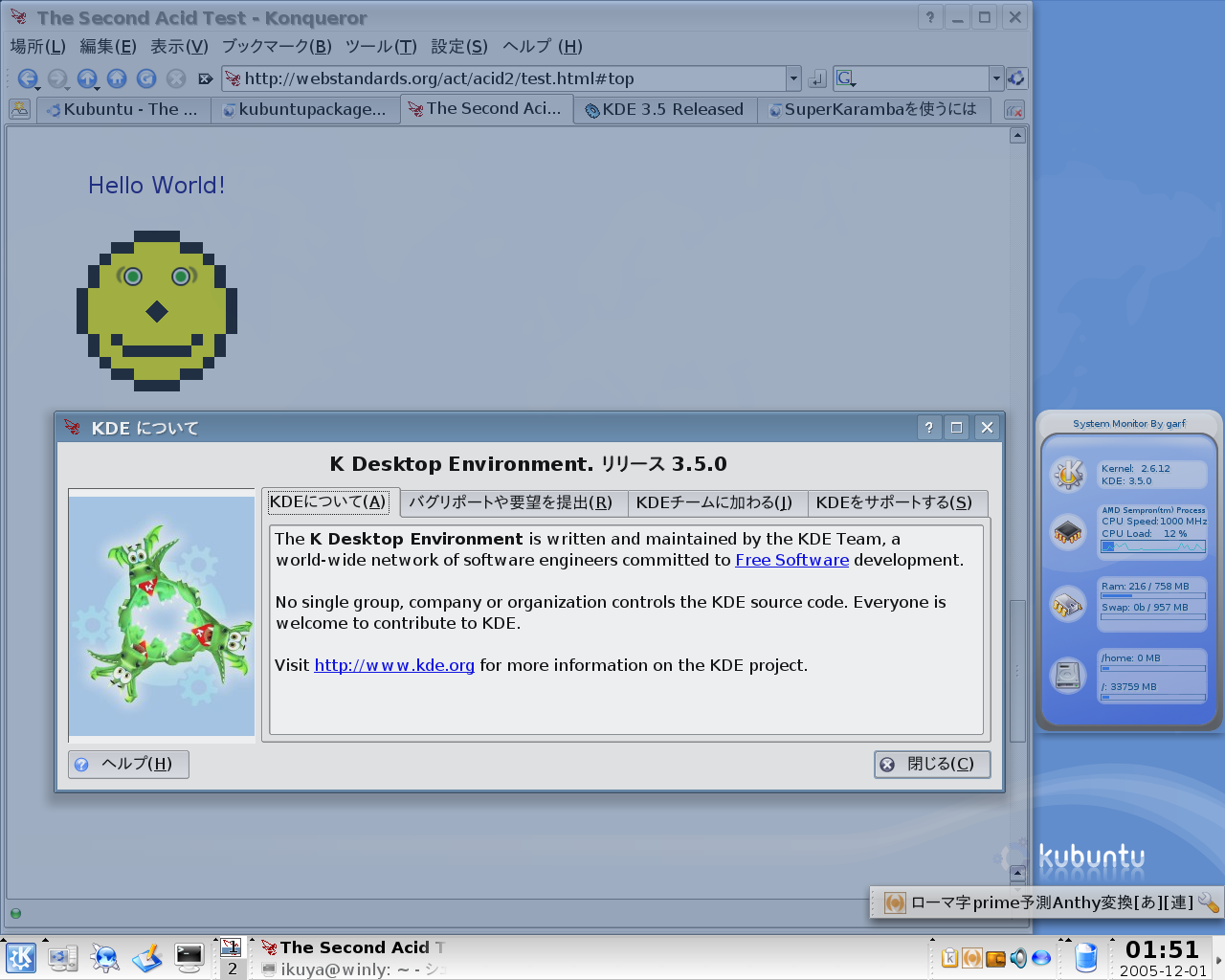Select the ikuya@winly terminal taskbar entry
Viewport: 1225px width, 980px height.
(x=353, y=969)
